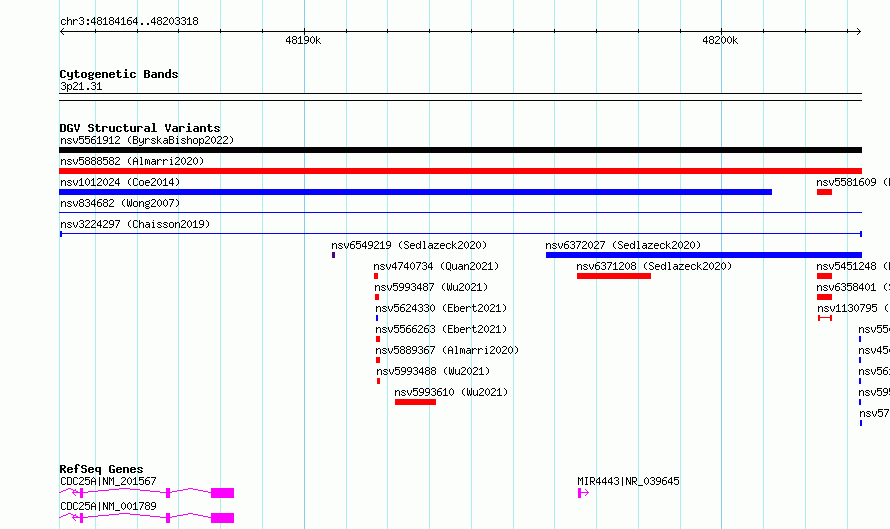This screenshot has height=529, width=890.
Task: Click the DGV Structural Variants track title
Action: click(140, 128)
